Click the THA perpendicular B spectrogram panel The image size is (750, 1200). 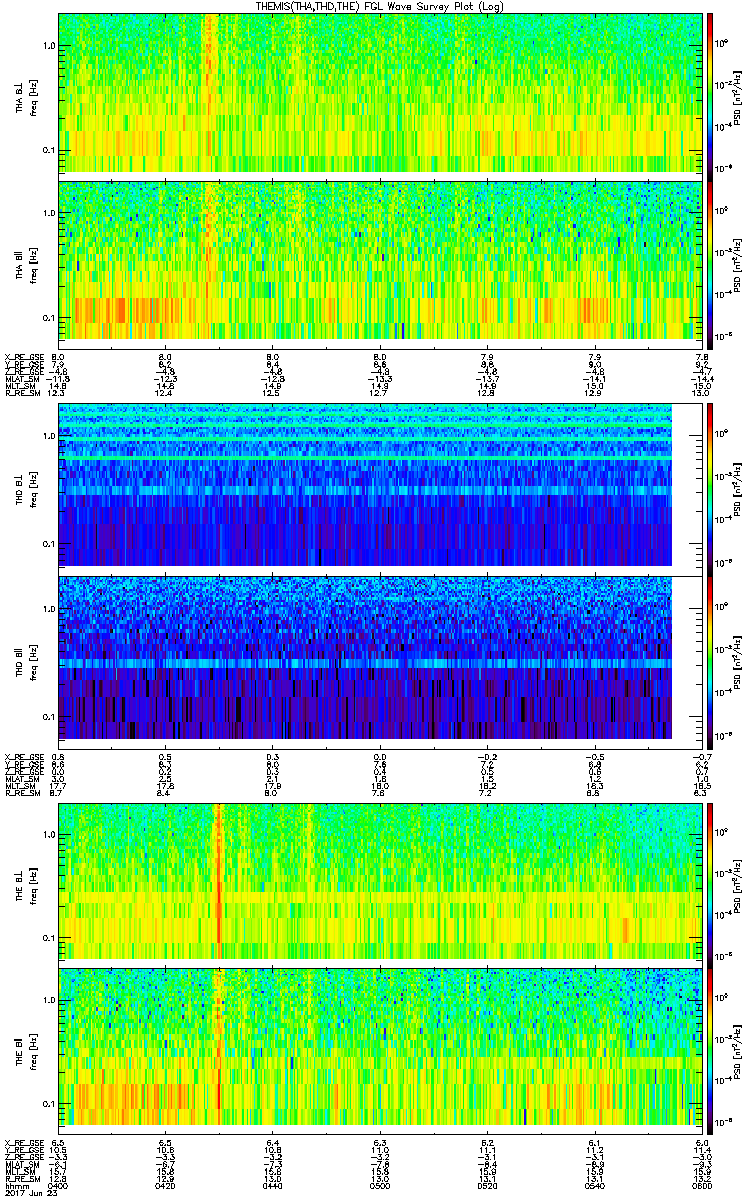click(x=380, y=92)
